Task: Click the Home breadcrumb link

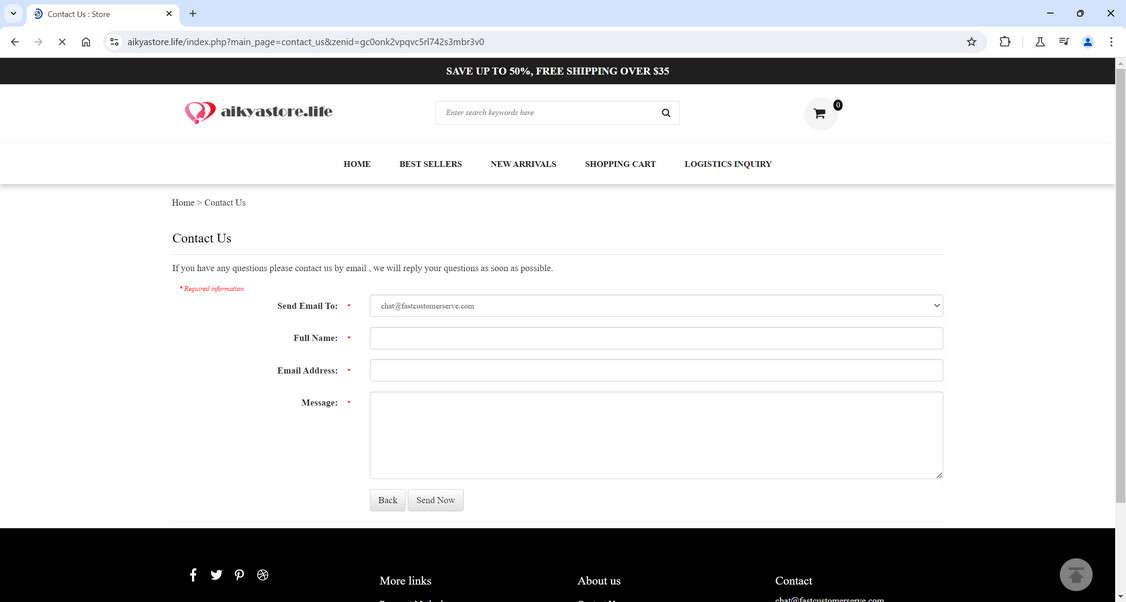Action: (183, 203)
